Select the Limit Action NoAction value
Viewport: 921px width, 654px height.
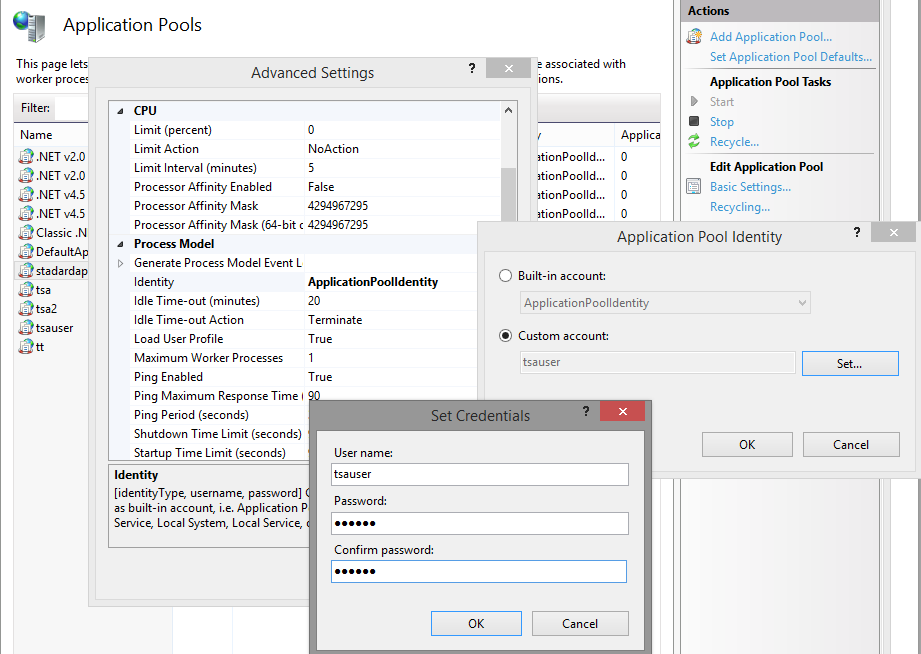pyautogui.click(x=333, y=149)
